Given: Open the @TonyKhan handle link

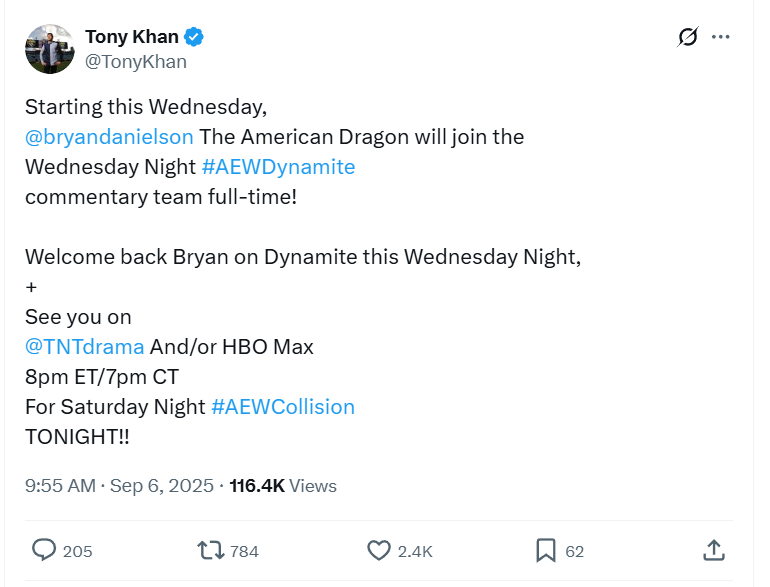Looking at the screenshot, I should [x=135, y=61].
